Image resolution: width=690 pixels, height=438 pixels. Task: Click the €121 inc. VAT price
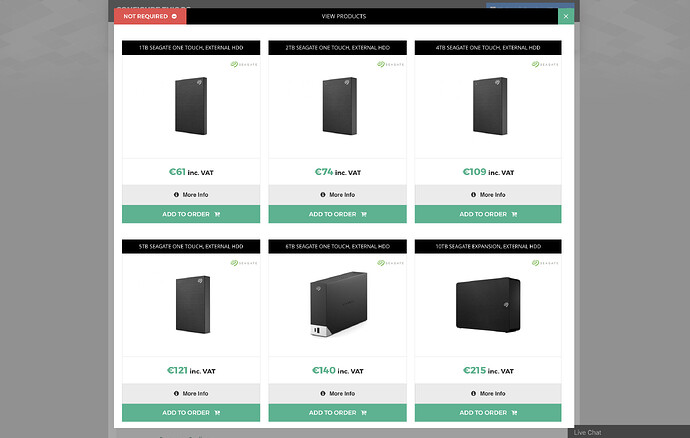coord(191,371)
